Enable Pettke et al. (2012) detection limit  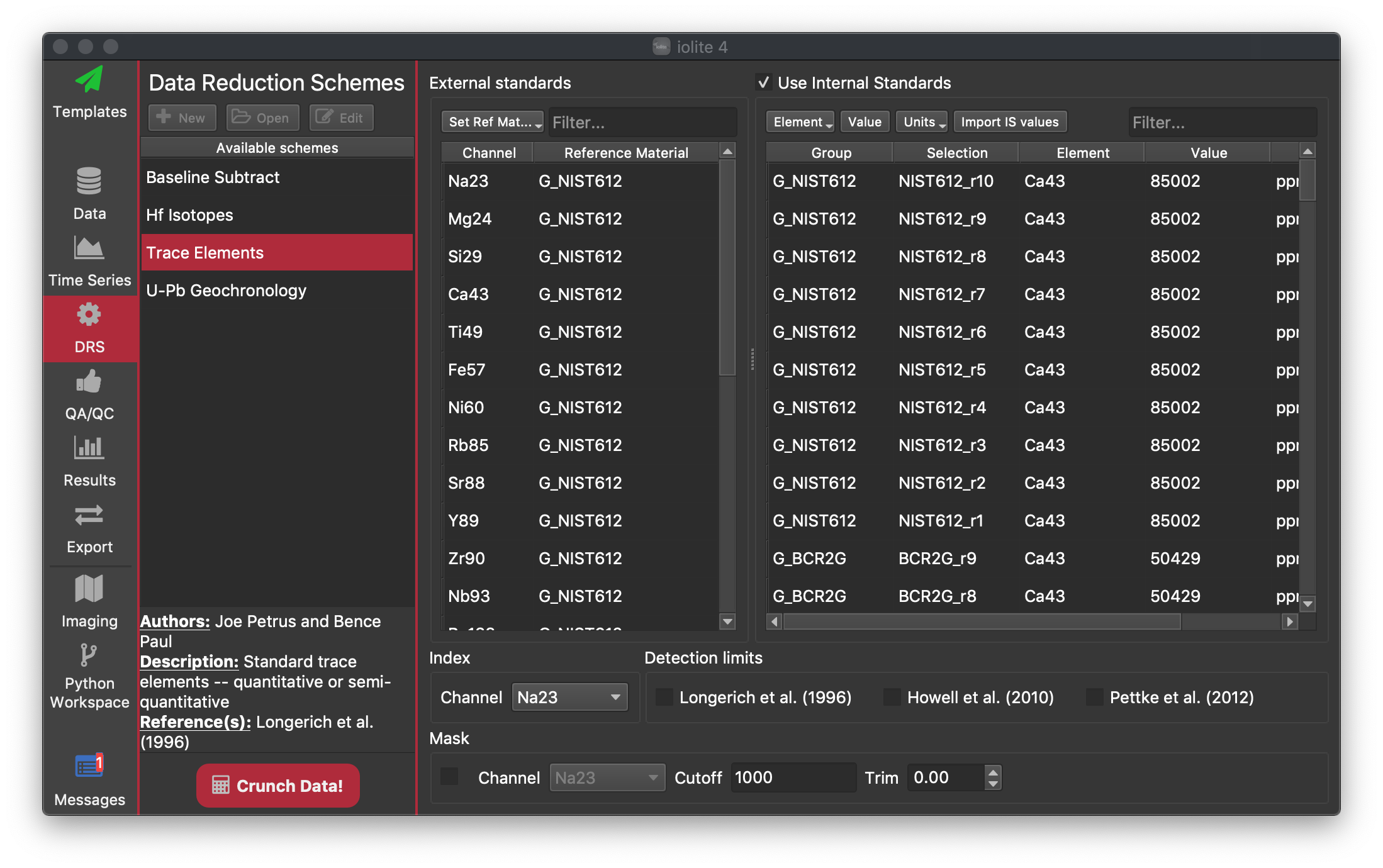[x=1095, y=697]
